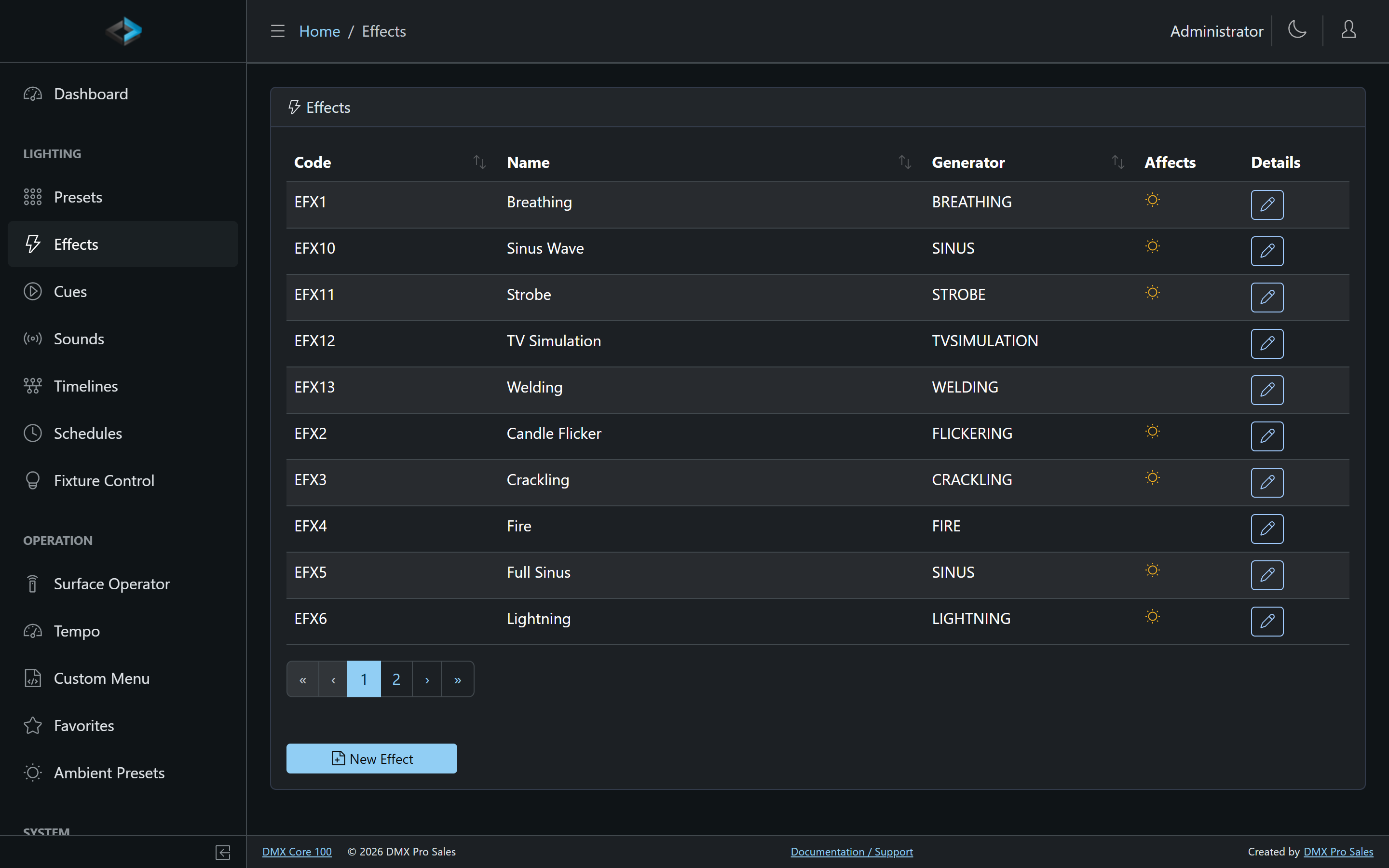Click the Administrator user label
The width and height of the screenshot is (1389, 868).
point(1217,31)
